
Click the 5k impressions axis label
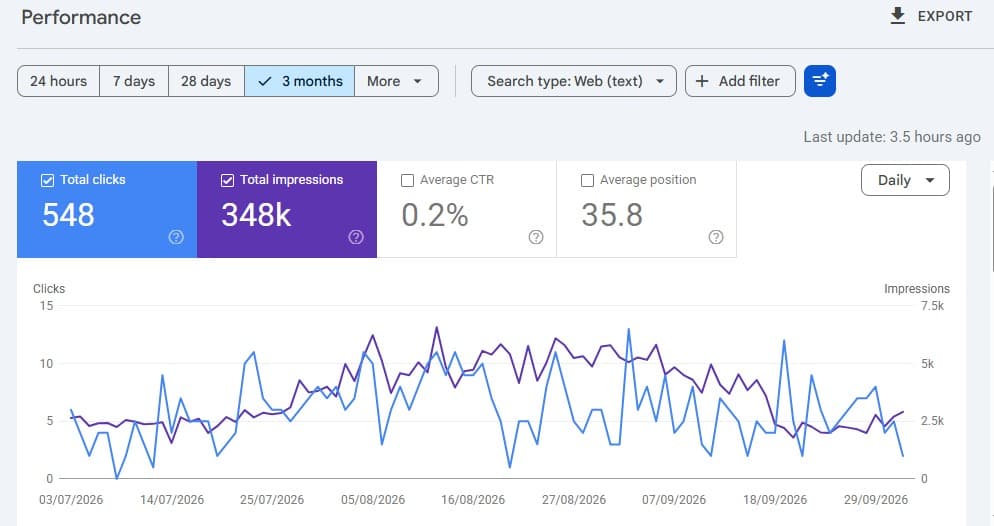[x=927, y=364]
